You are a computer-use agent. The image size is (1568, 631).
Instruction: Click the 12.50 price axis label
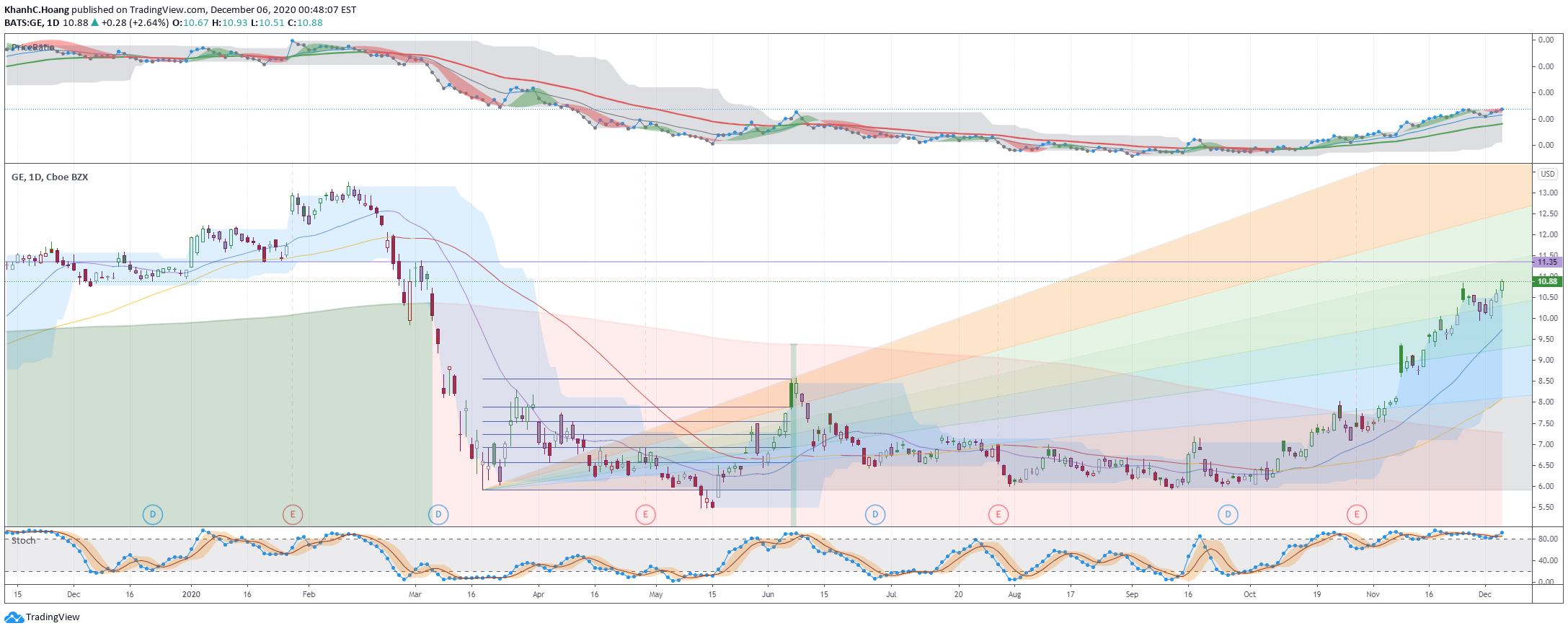[x=1548, y=213]
